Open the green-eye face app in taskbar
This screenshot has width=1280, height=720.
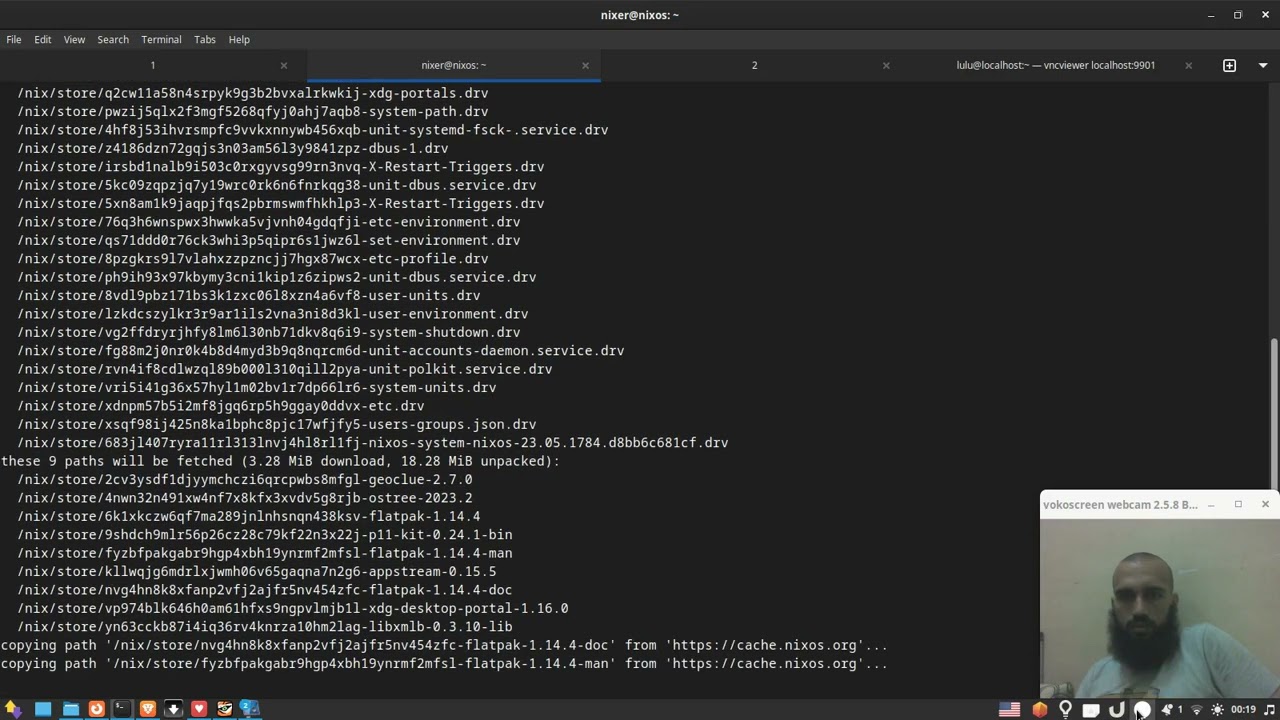[225, 709]
